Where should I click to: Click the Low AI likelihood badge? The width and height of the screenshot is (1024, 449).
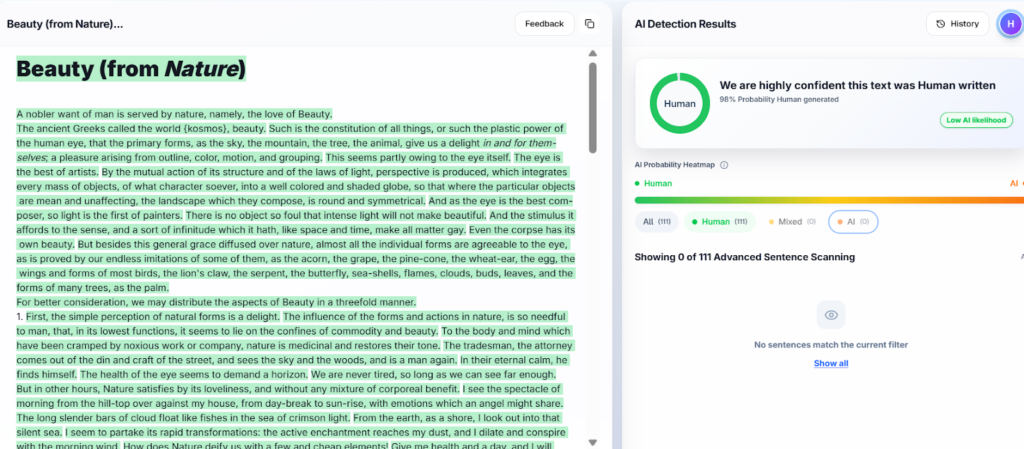click(x=976, y=120)
